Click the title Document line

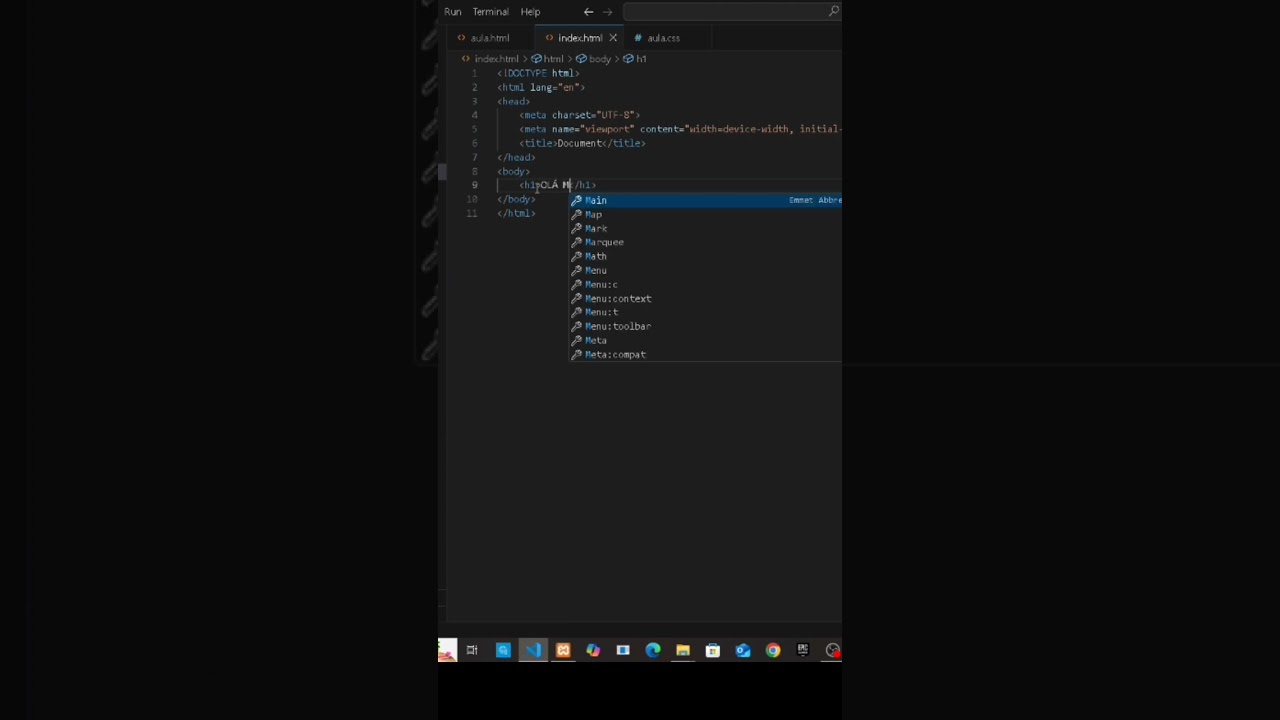pos(582,143)
